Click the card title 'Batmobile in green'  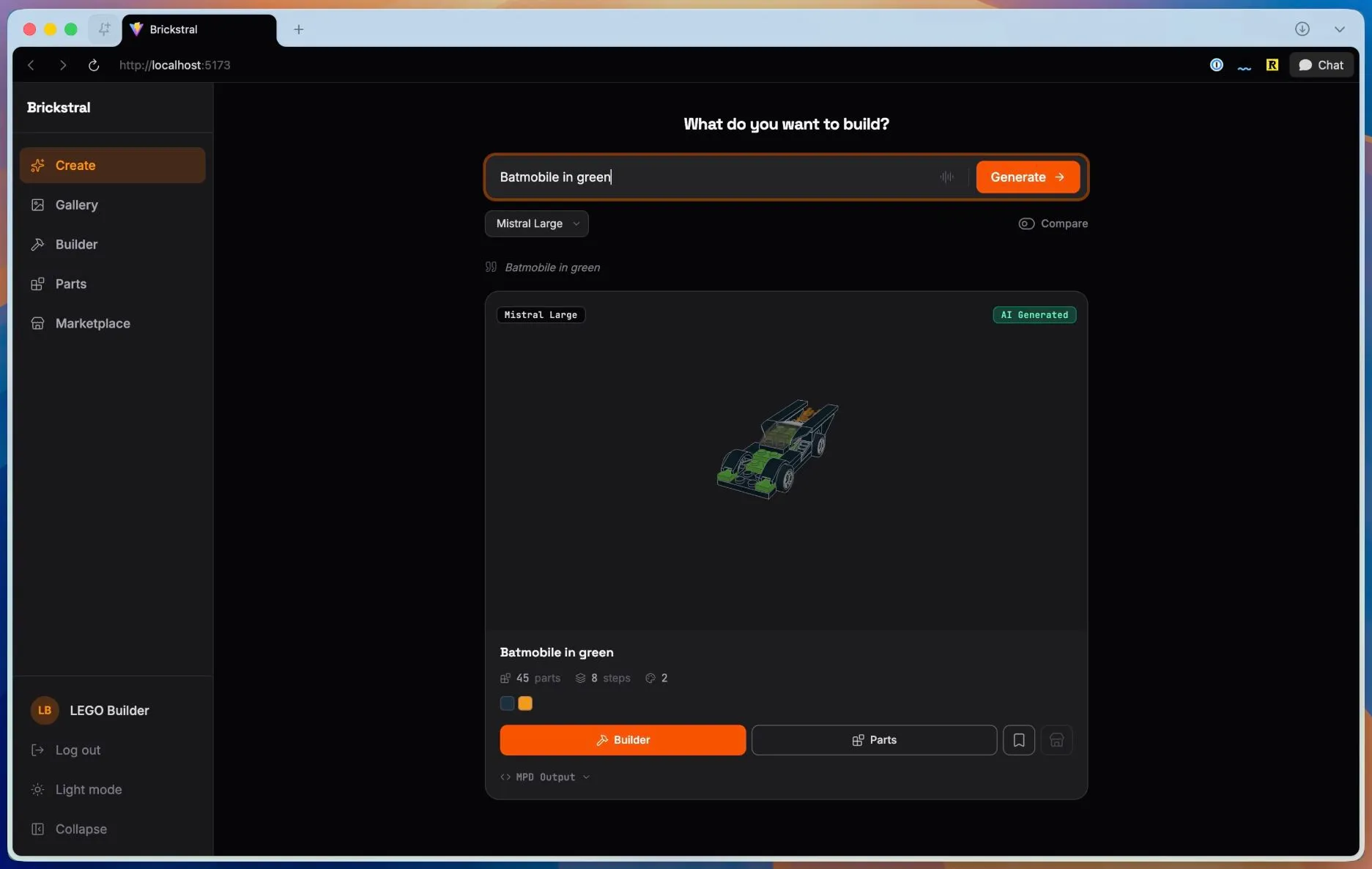click(x=557, y=652)
